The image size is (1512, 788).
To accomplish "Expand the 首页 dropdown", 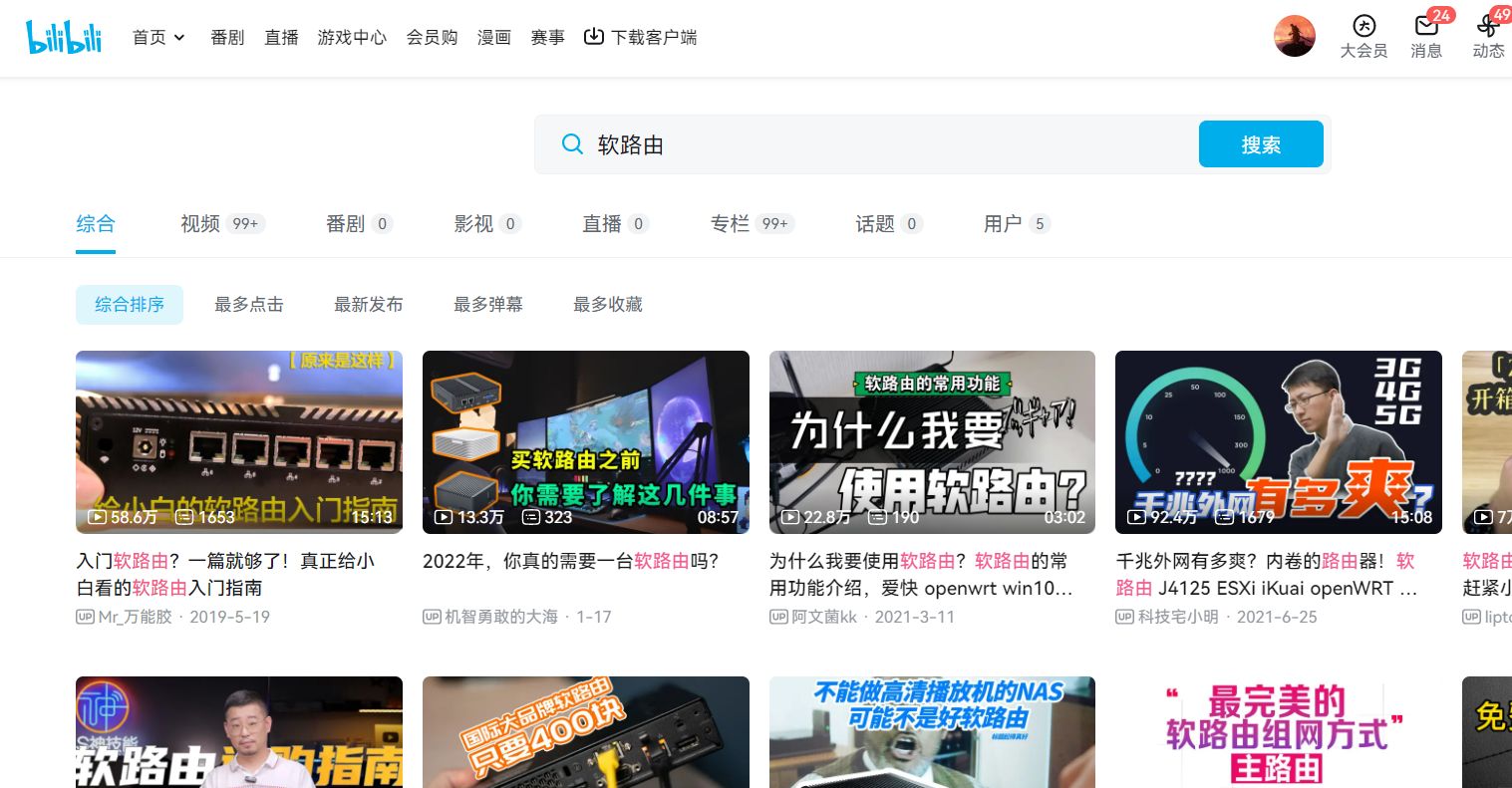I will point(159,37).
